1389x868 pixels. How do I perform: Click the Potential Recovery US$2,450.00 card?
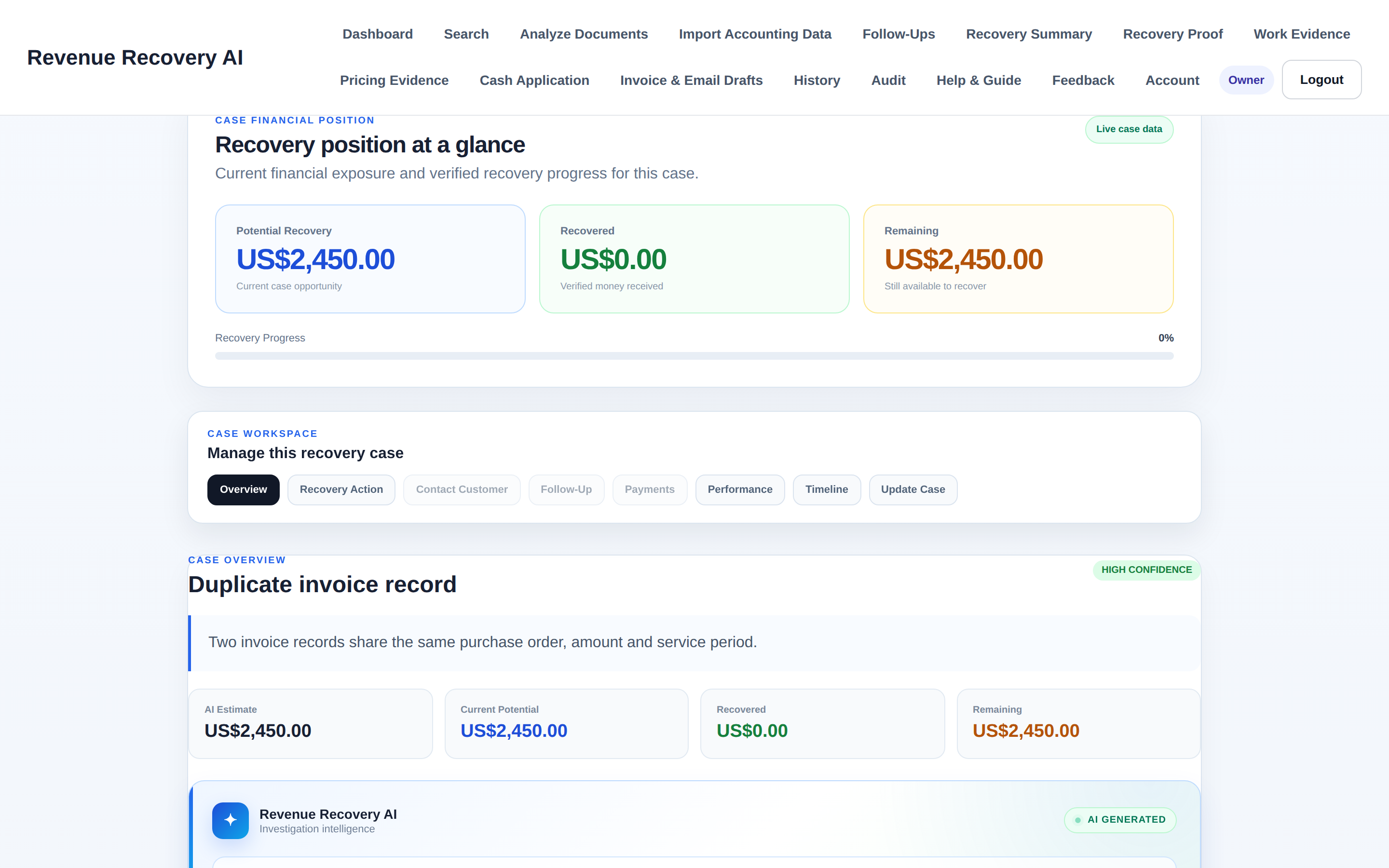click(370, 259)
